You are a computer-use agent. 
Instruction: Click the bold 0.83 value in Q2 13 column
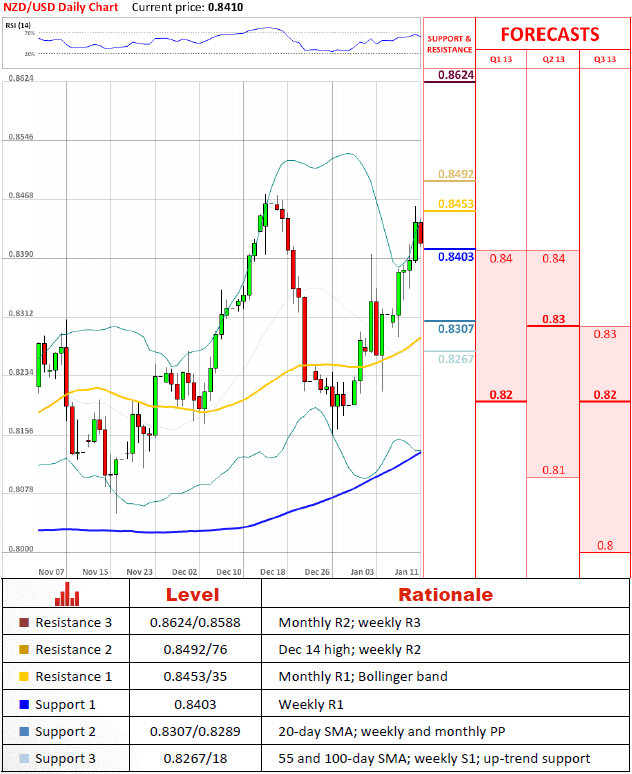[x=553, y=319]
